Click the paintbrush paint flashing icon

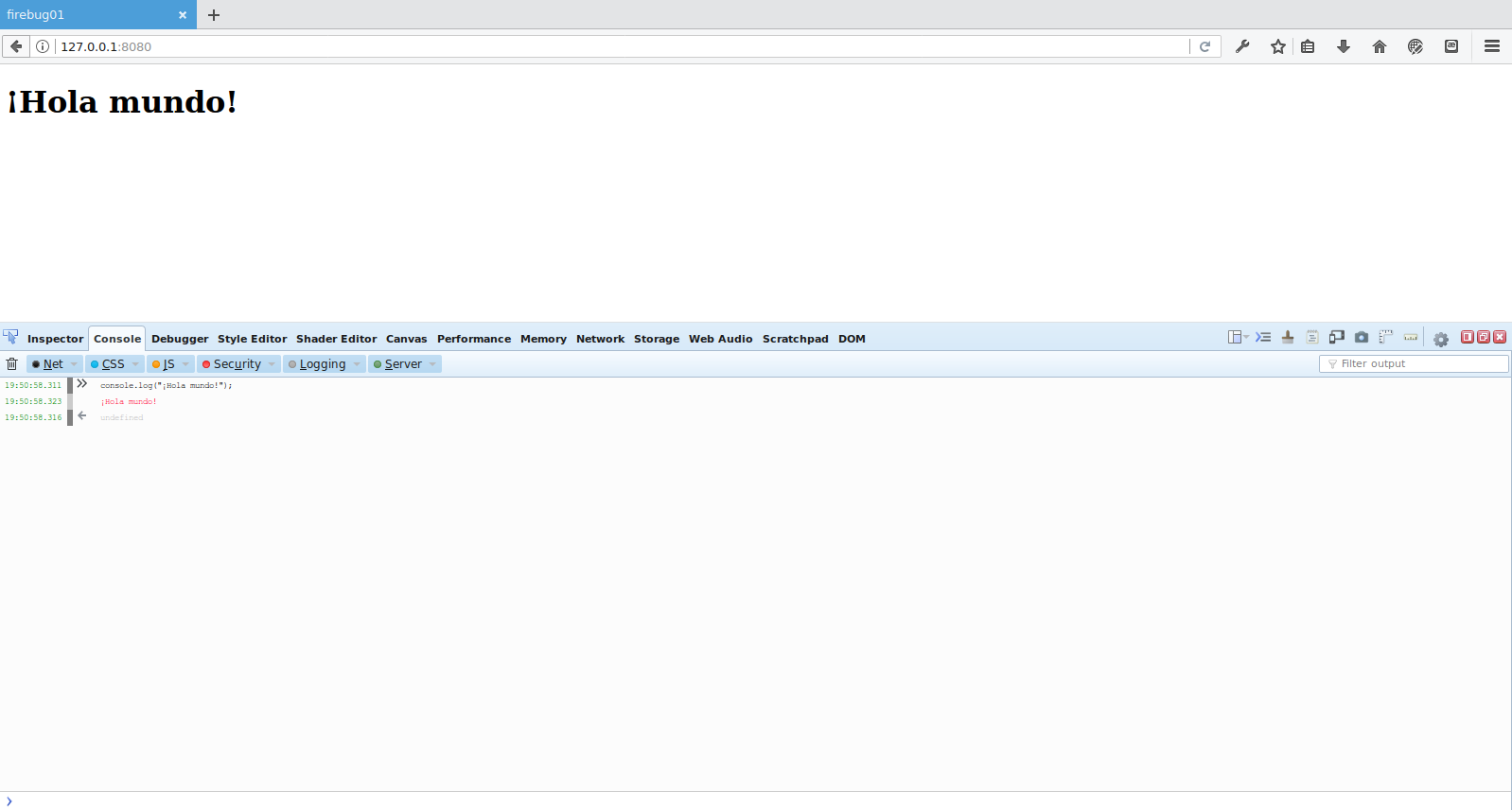tap(1288, 337)
